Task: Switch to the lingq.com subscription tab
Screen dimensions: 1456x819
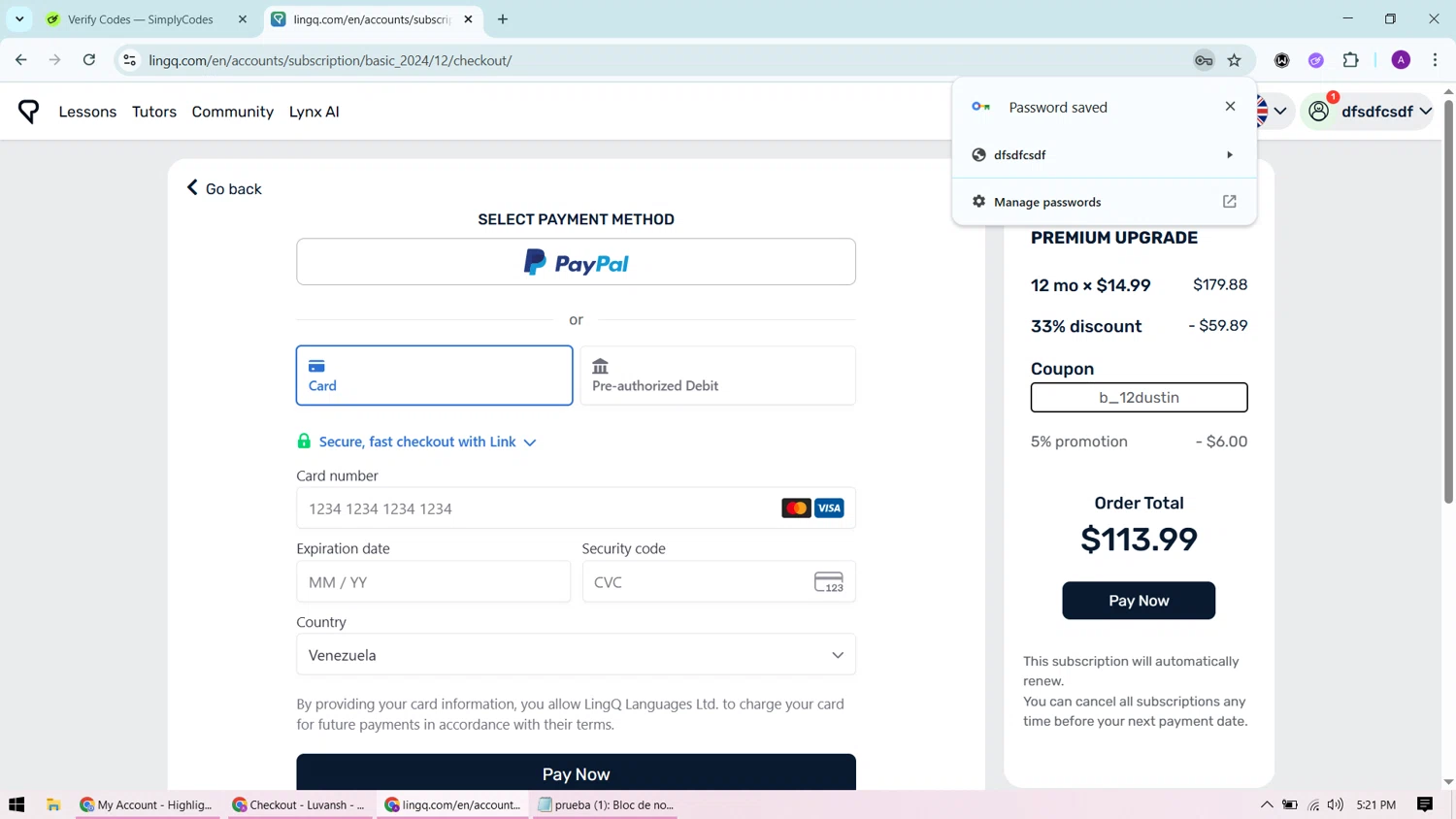Action: 374,19
